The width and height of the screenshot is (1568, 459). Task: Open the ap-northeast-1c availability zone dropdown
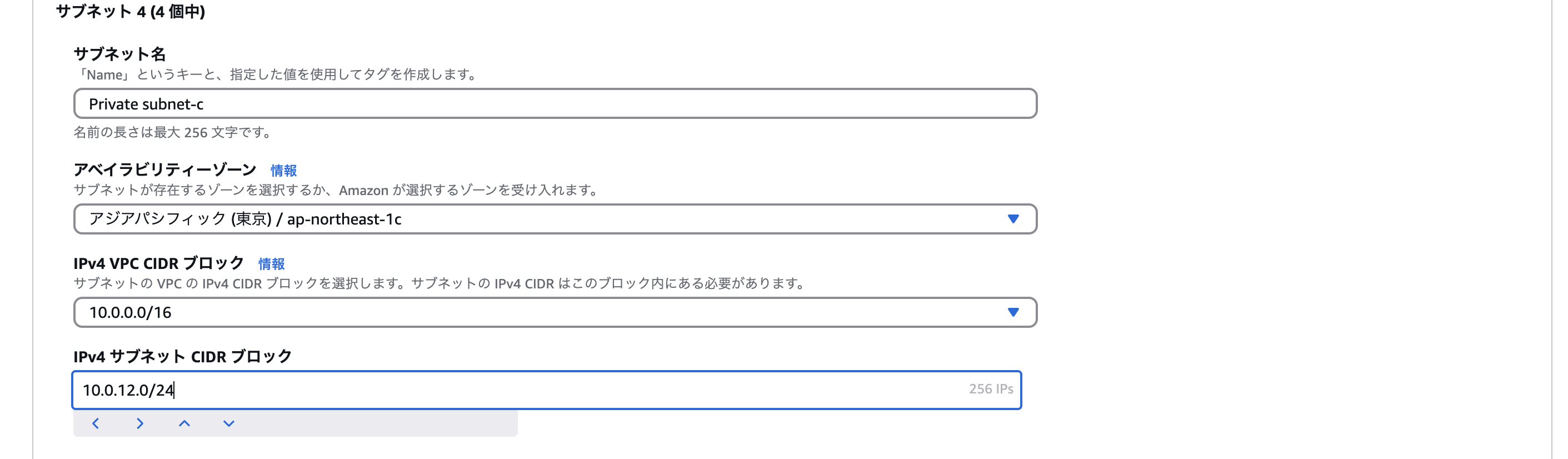pos(548,219)
